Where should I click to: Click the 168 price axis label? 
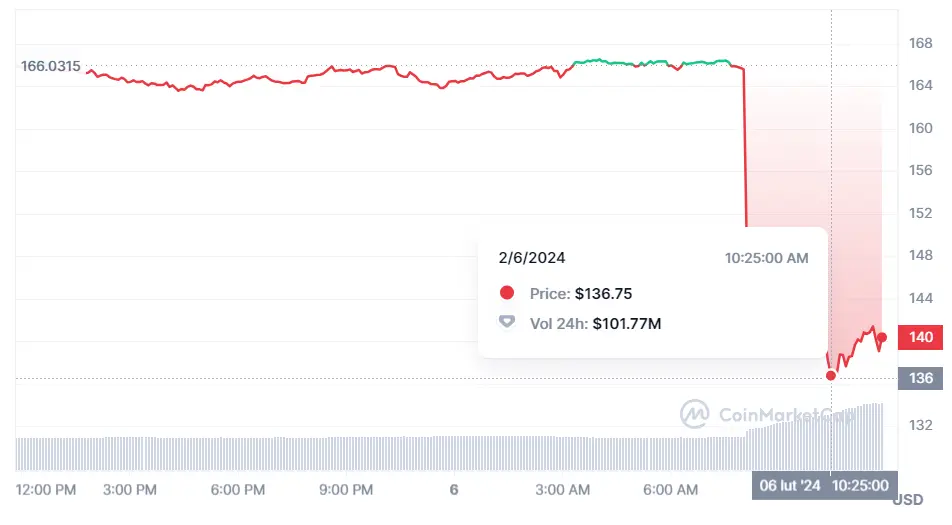click(x=920, y=43)
